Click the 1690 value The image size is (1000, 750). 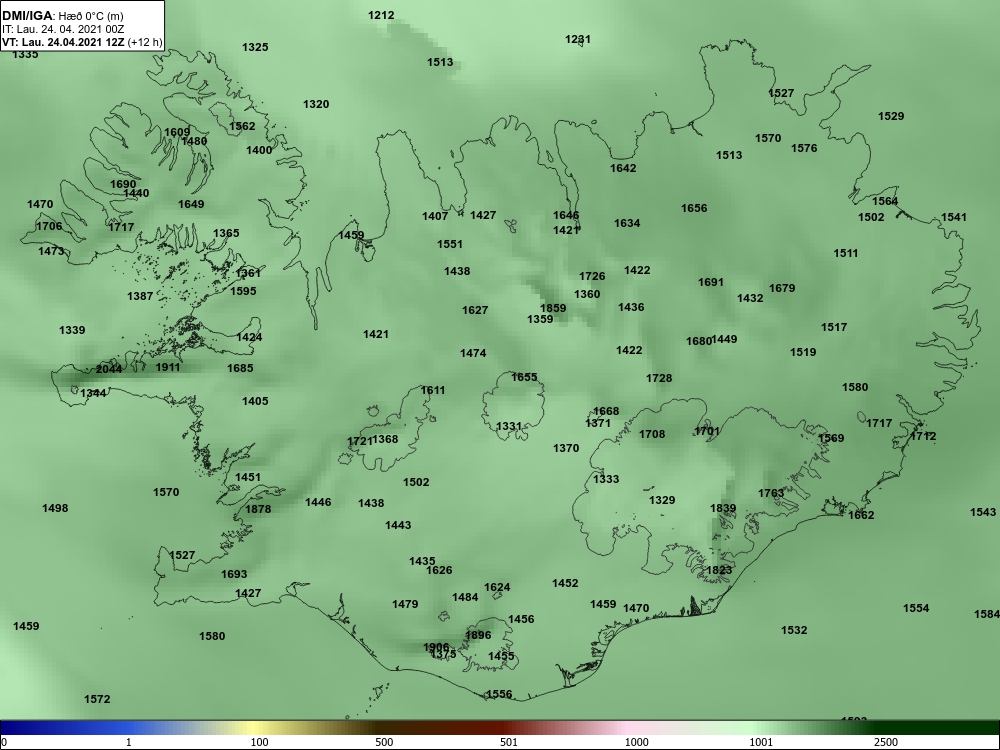[123, 184]
